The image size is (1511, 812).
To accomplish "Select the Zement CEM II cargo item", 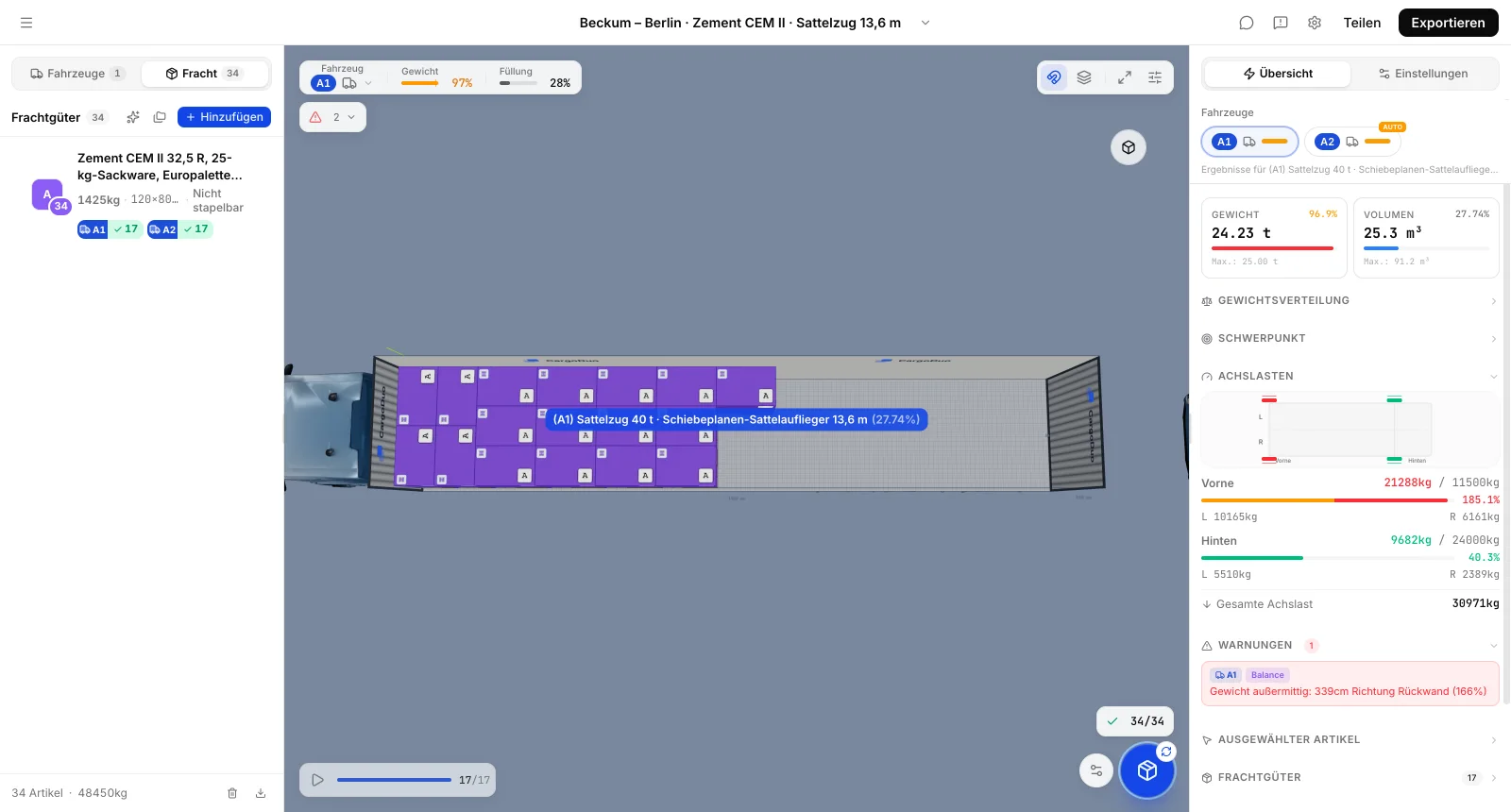I will click(142, 194).
